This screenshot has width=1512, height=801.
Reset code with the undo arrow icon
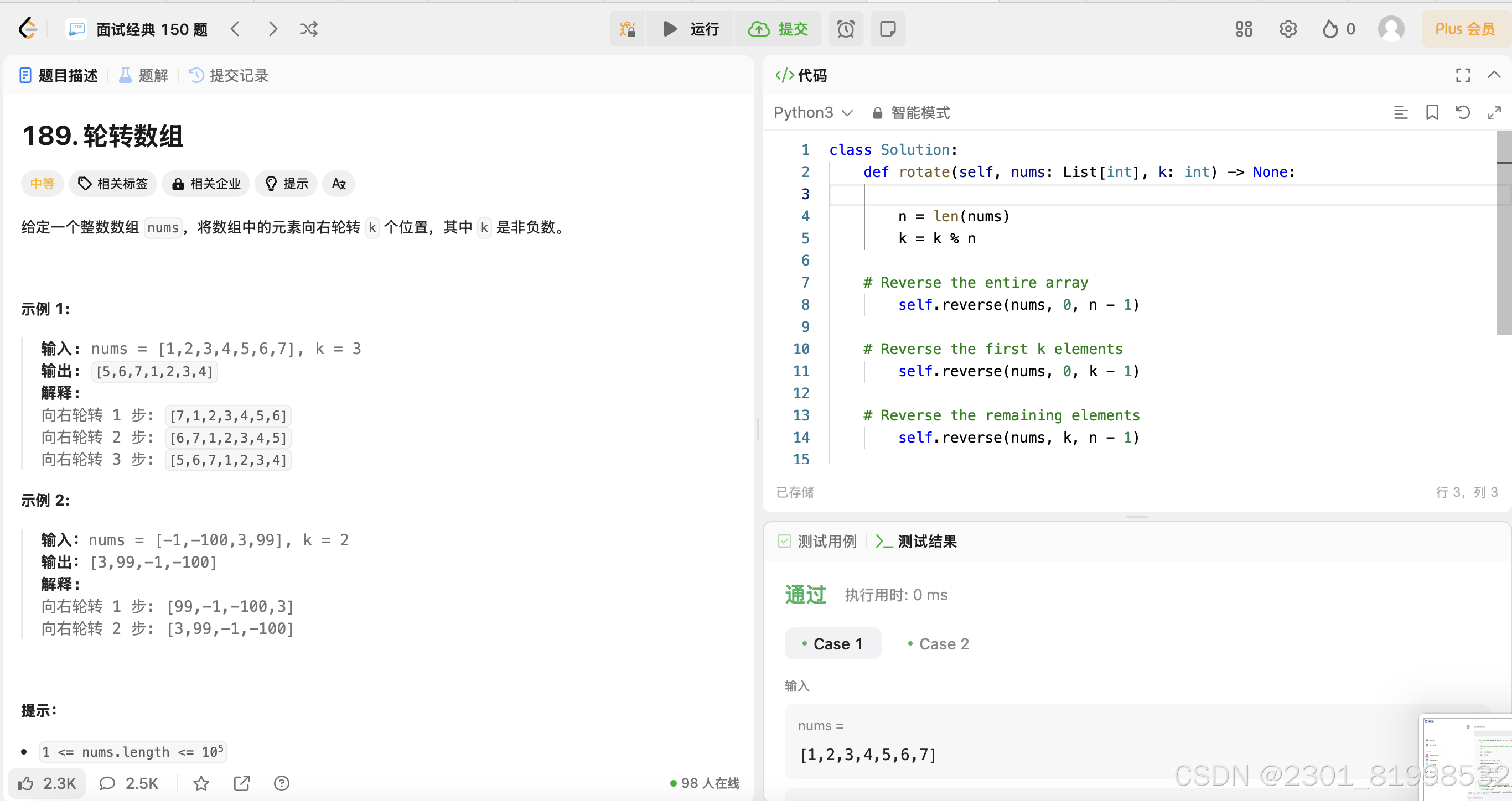pos(1463,112)
